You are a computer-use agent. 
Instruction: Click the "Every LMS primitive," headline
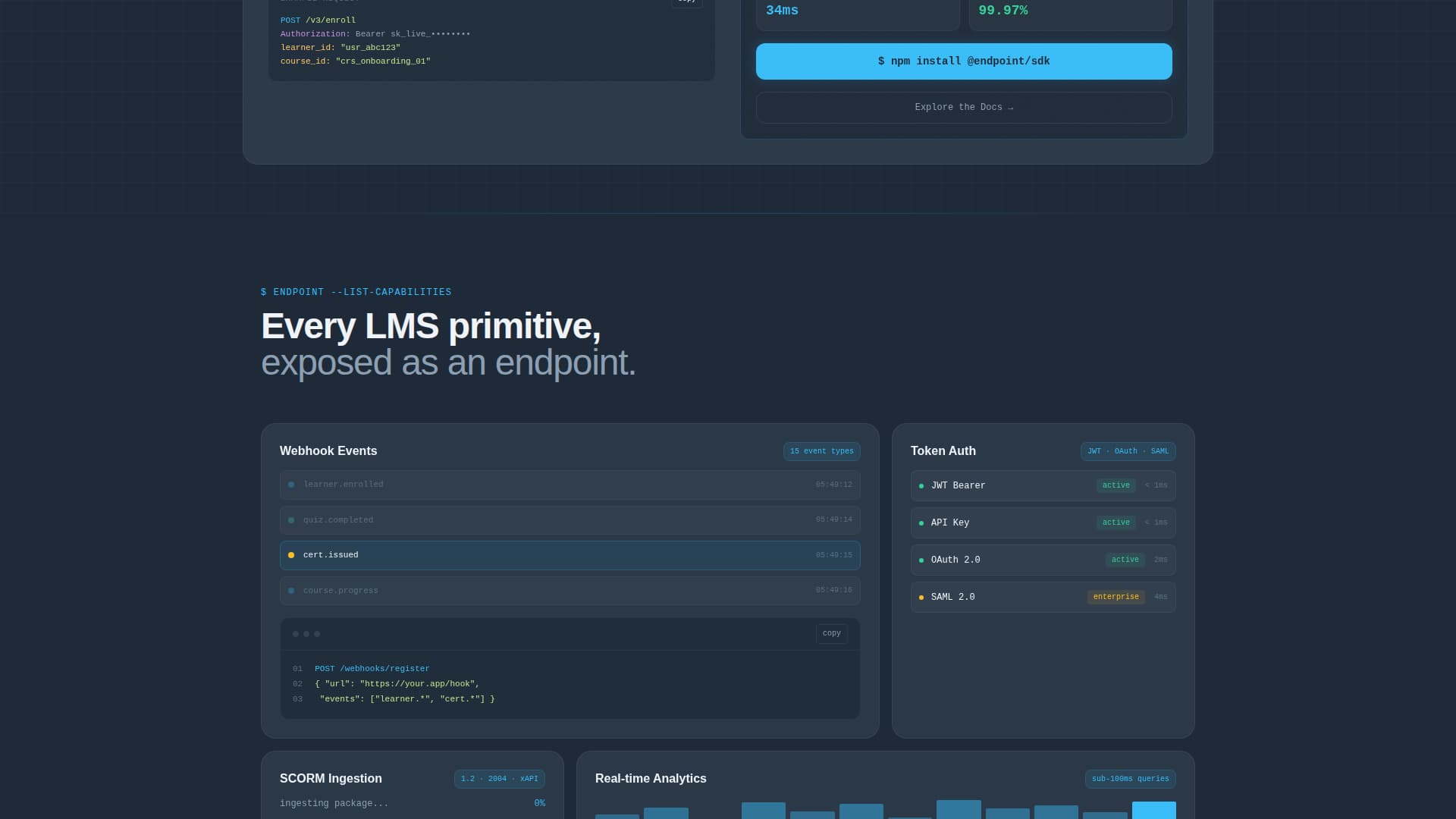[x=431, y=326]
